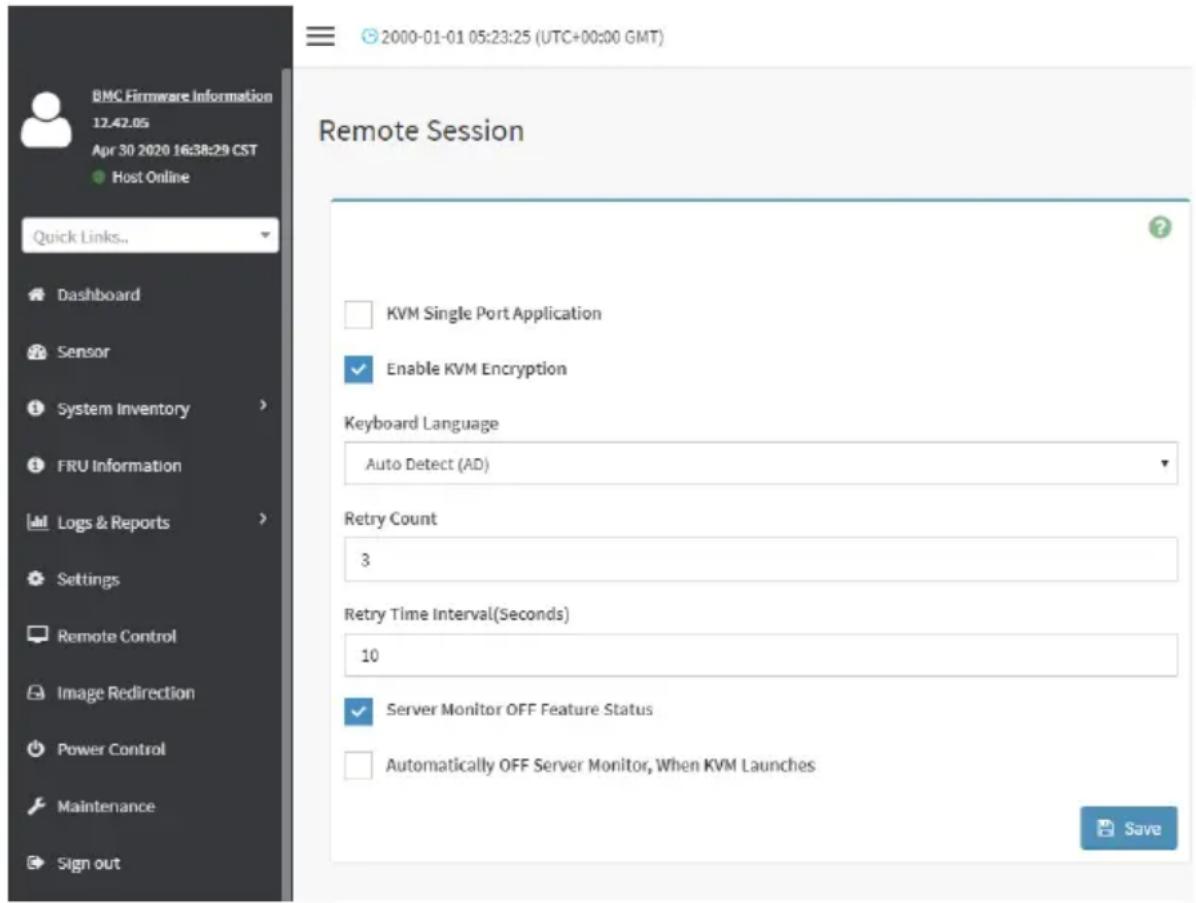Save the remote session settings

point(1128,828)
